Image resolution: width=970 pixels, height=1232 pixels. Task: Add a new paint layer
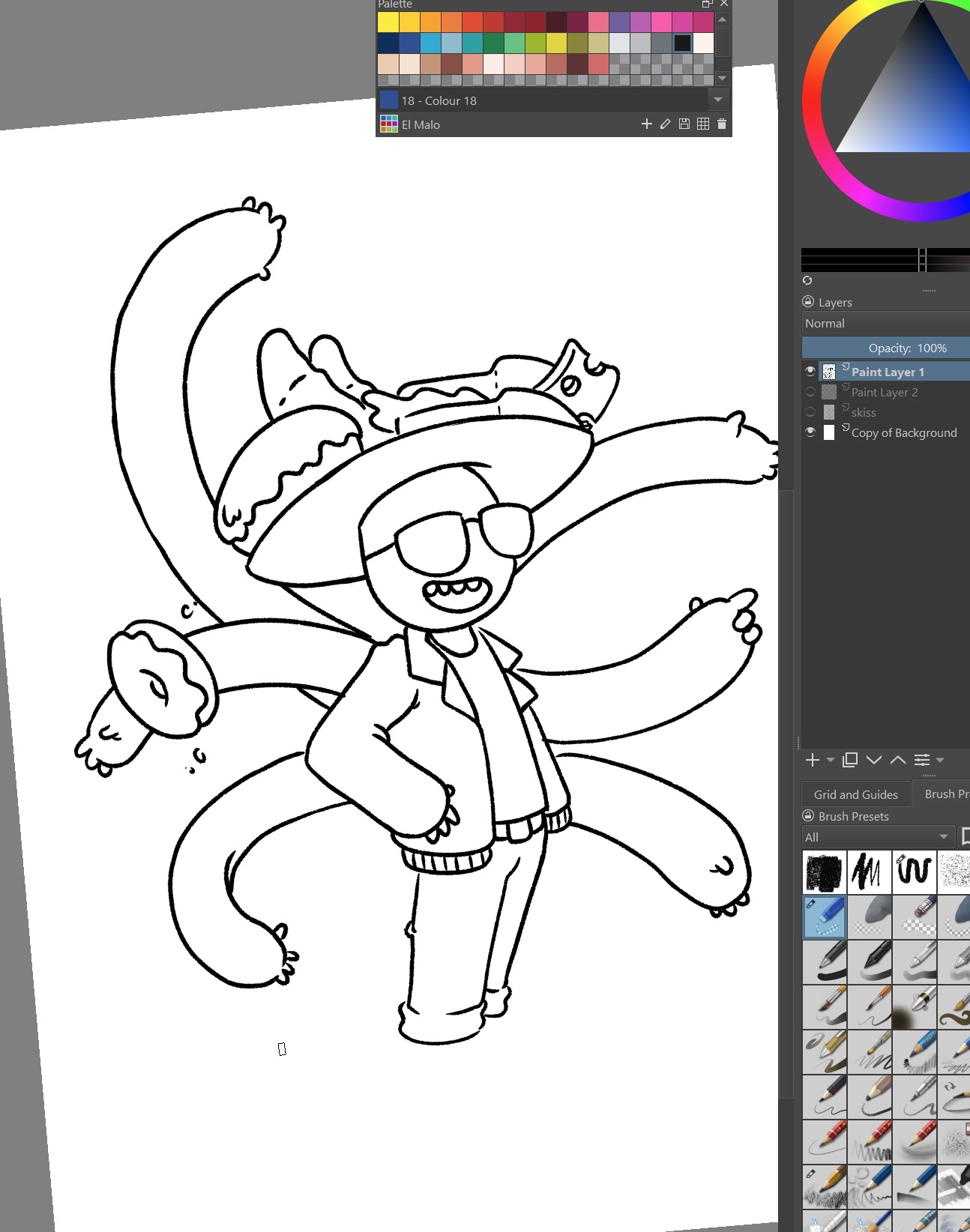[x=812, y=760]
